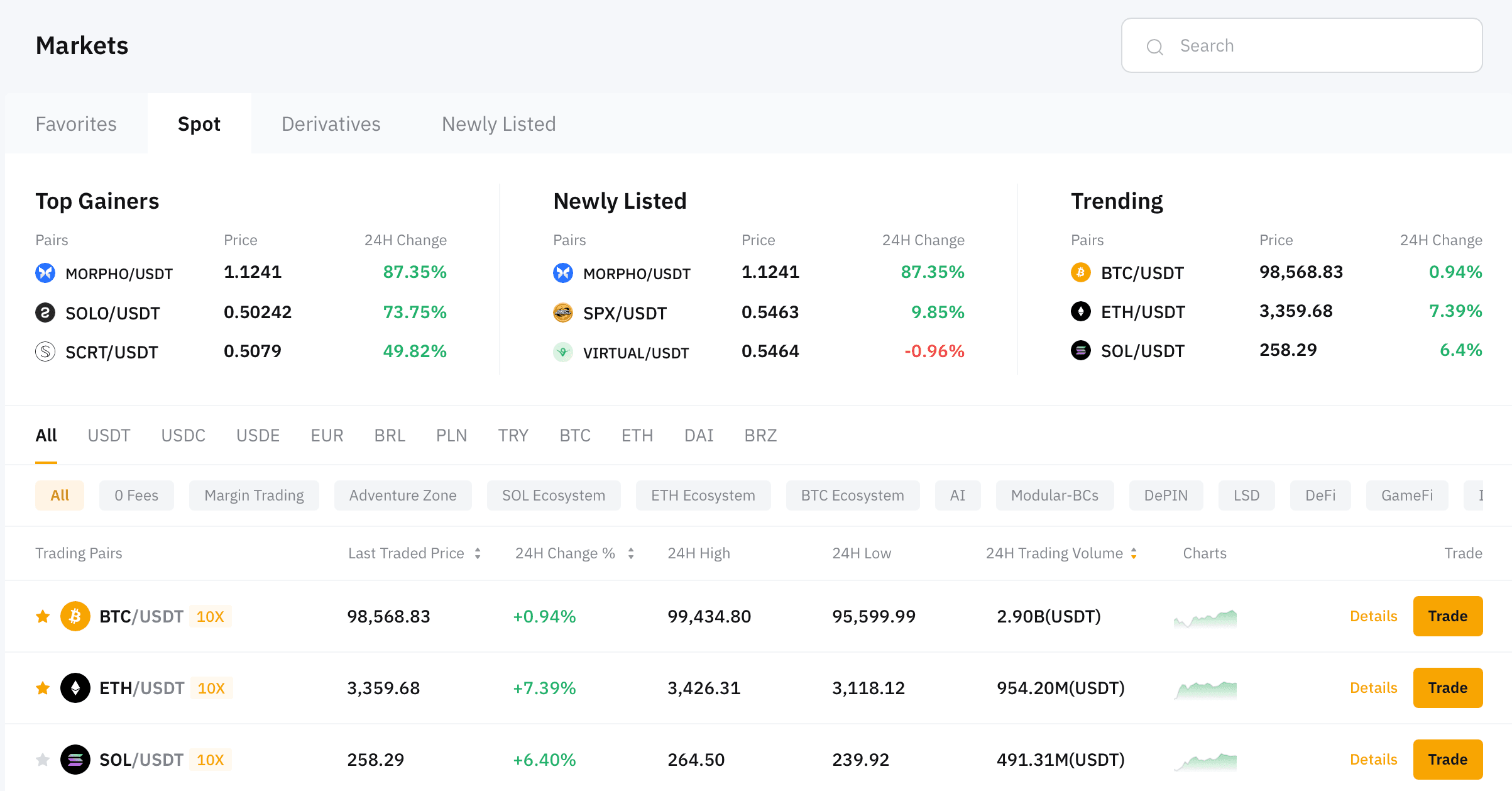Image resolution: width=1512 pixels, height=791 pixels.
Task: Click Bitcoin icon in Trending list
Action: pyautogui.click(x=1080, y=272)
